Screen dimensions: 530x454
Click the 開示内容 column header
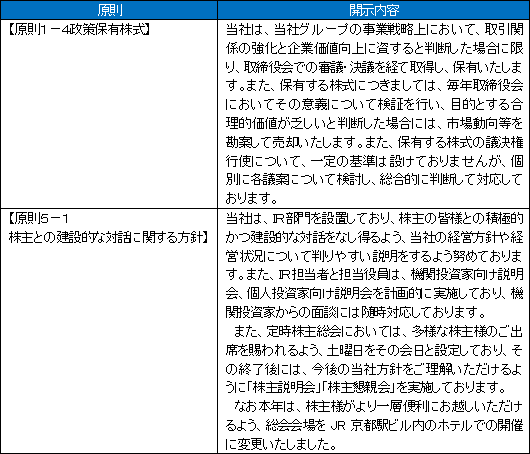pos(374,10)
